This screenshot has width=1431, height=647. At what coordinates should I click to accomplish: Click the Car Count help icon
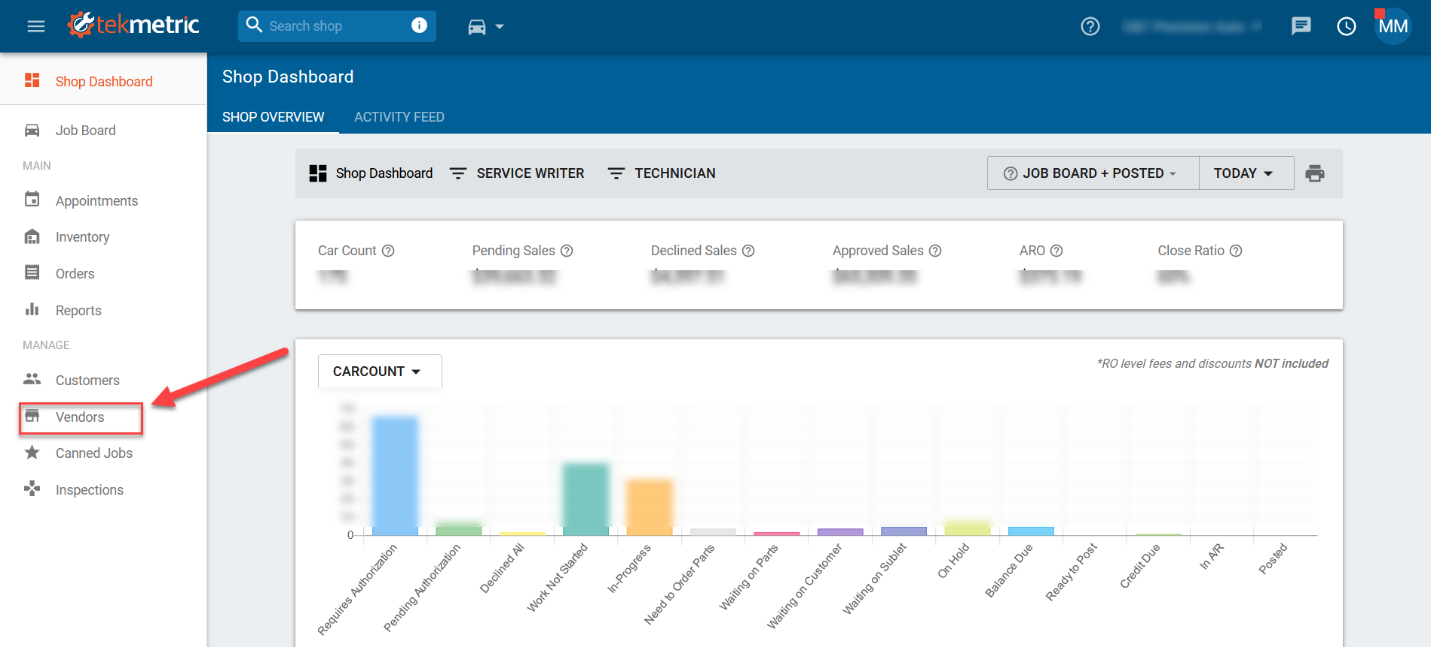388,251
